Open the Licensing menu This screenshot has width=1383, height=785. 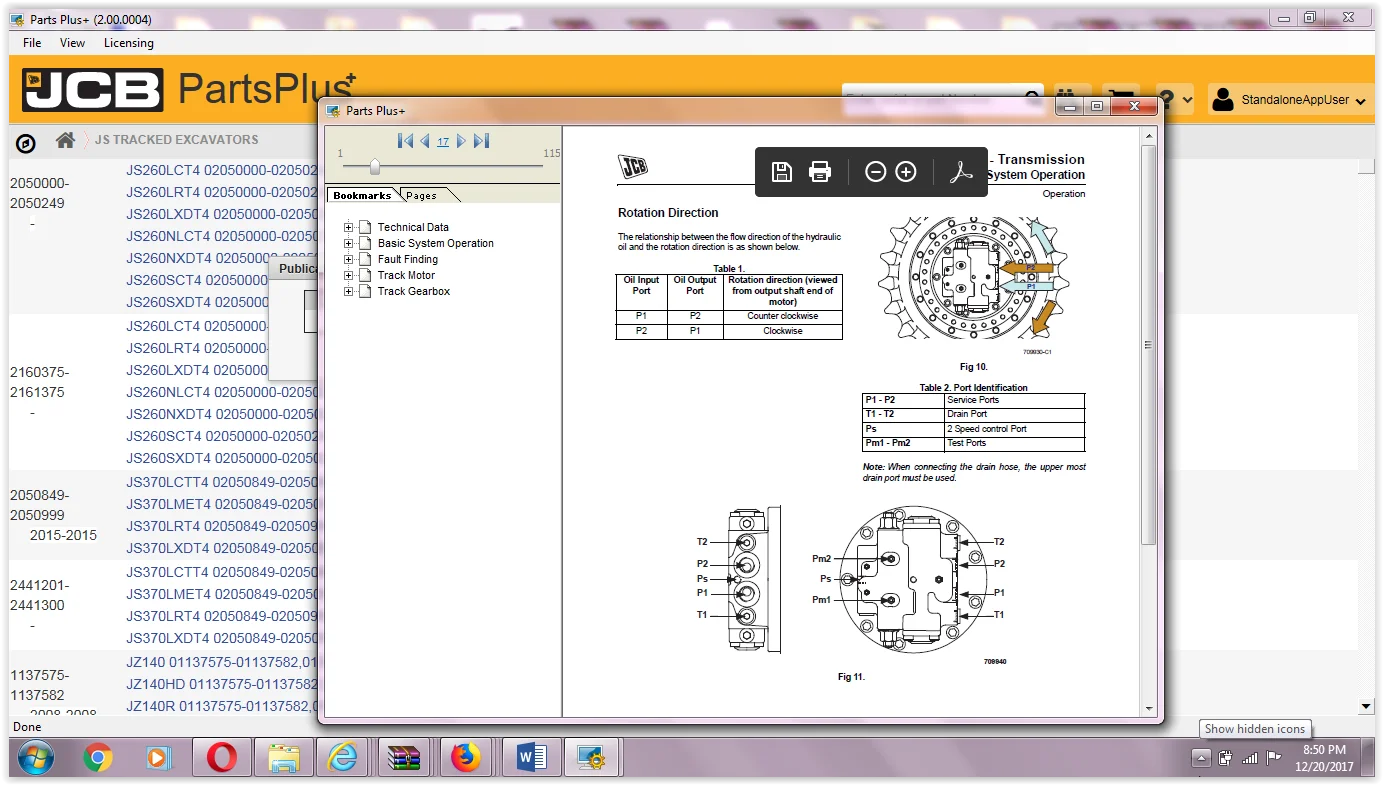coord(129,43)
